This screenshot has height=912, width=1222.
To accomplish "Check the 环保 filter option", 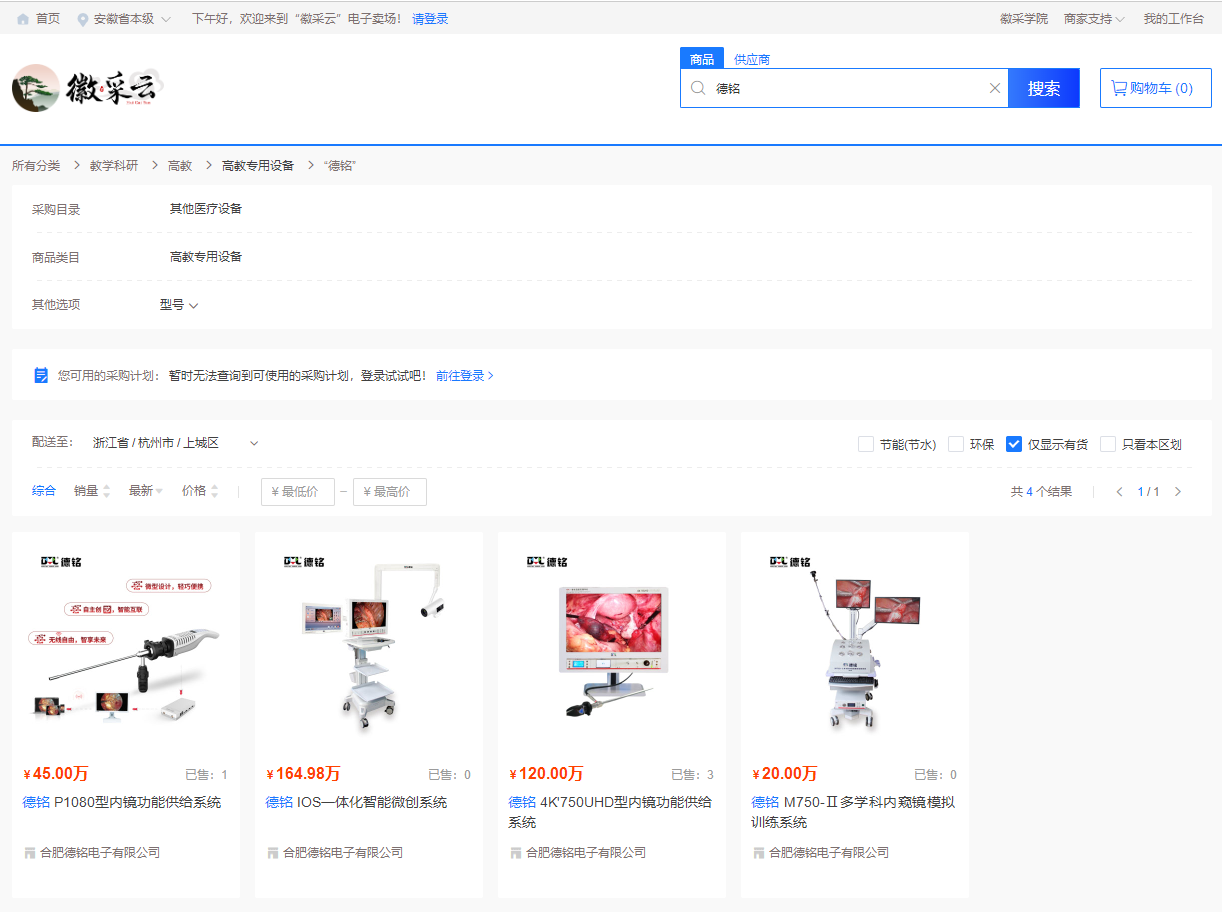I will click(x=955, y=444).
